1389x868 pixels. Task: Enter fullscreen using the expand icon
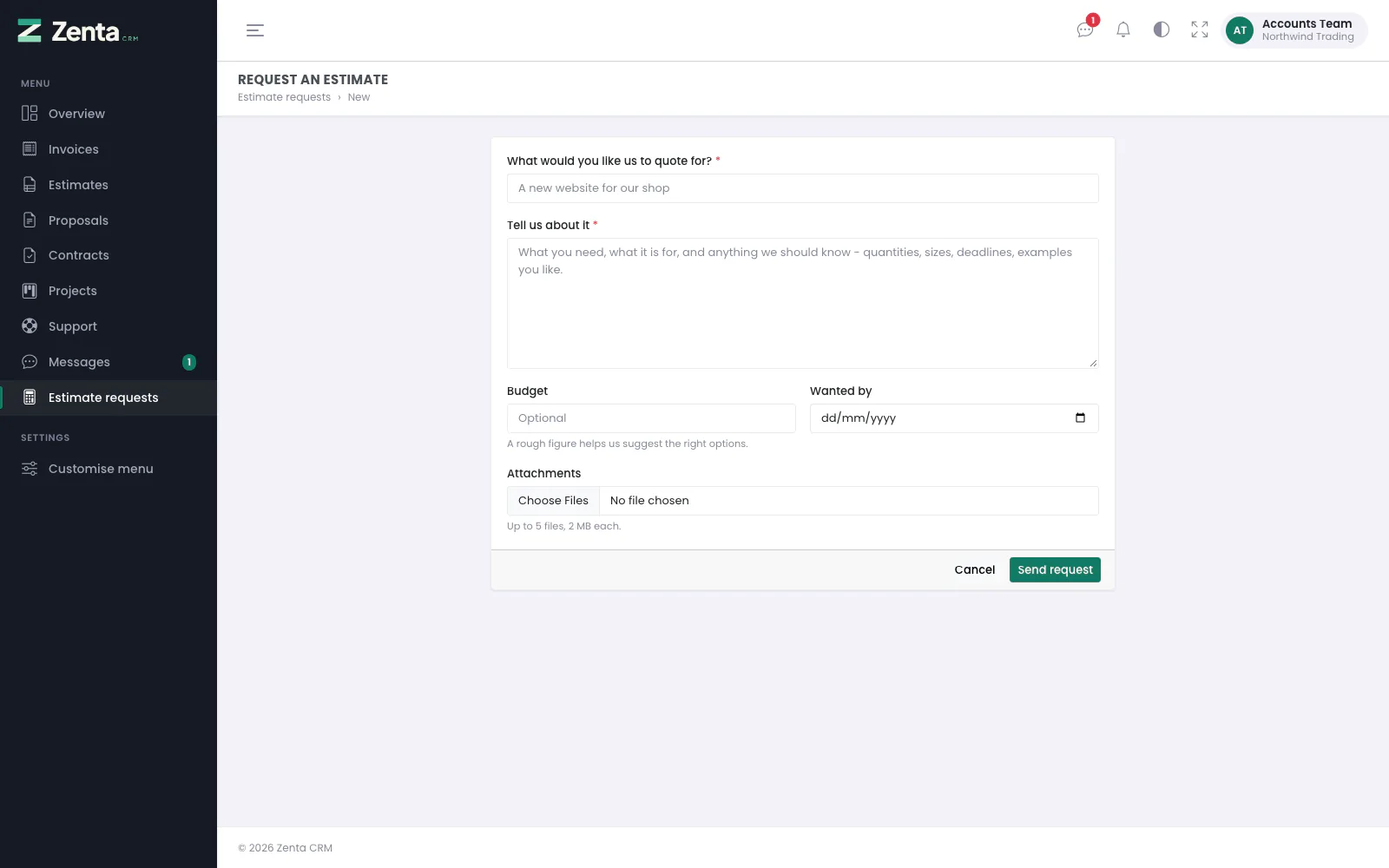point(1200,30)
